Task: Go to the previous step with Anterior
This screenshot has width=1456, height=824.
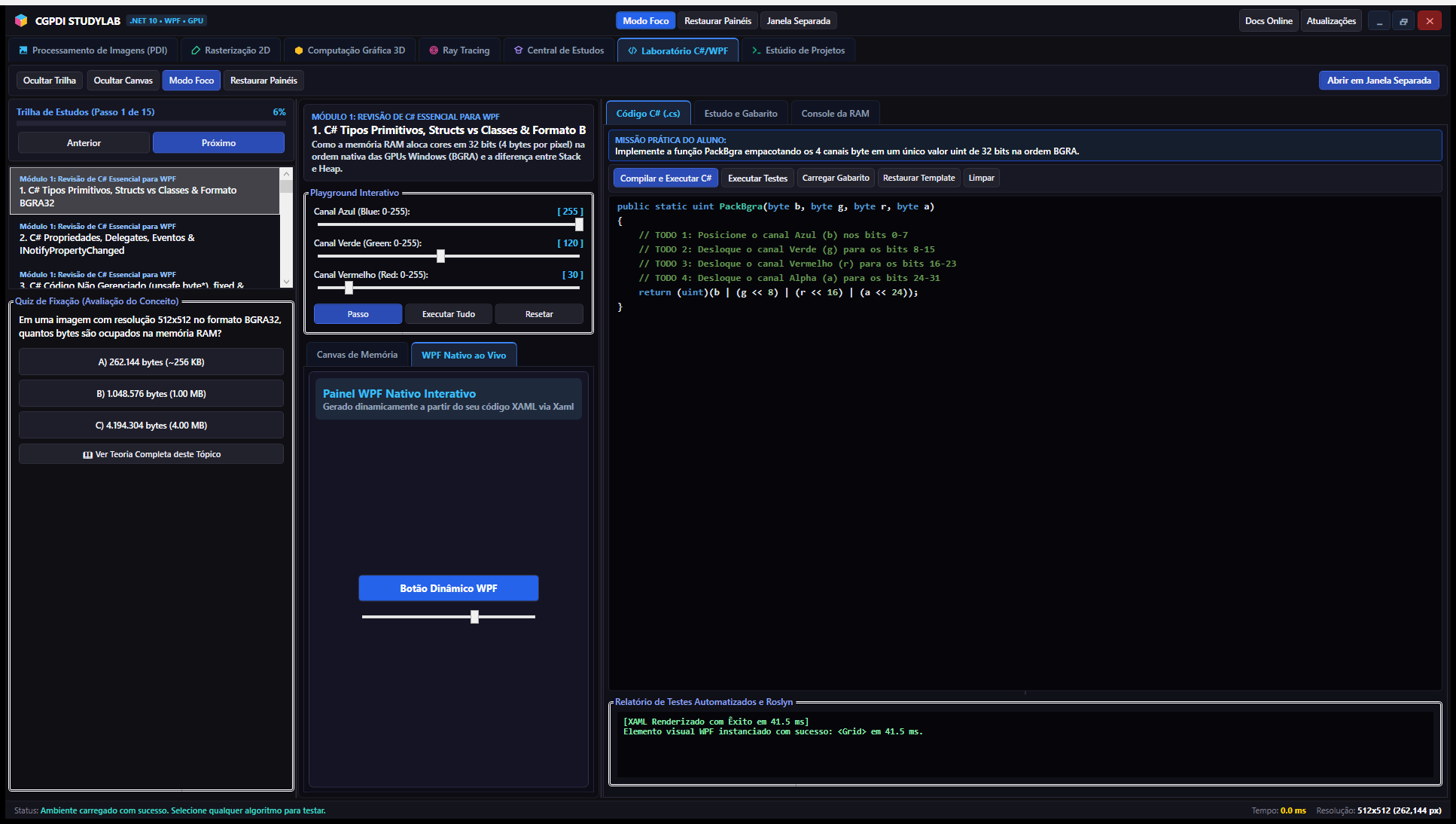Action: click(84, 142)
